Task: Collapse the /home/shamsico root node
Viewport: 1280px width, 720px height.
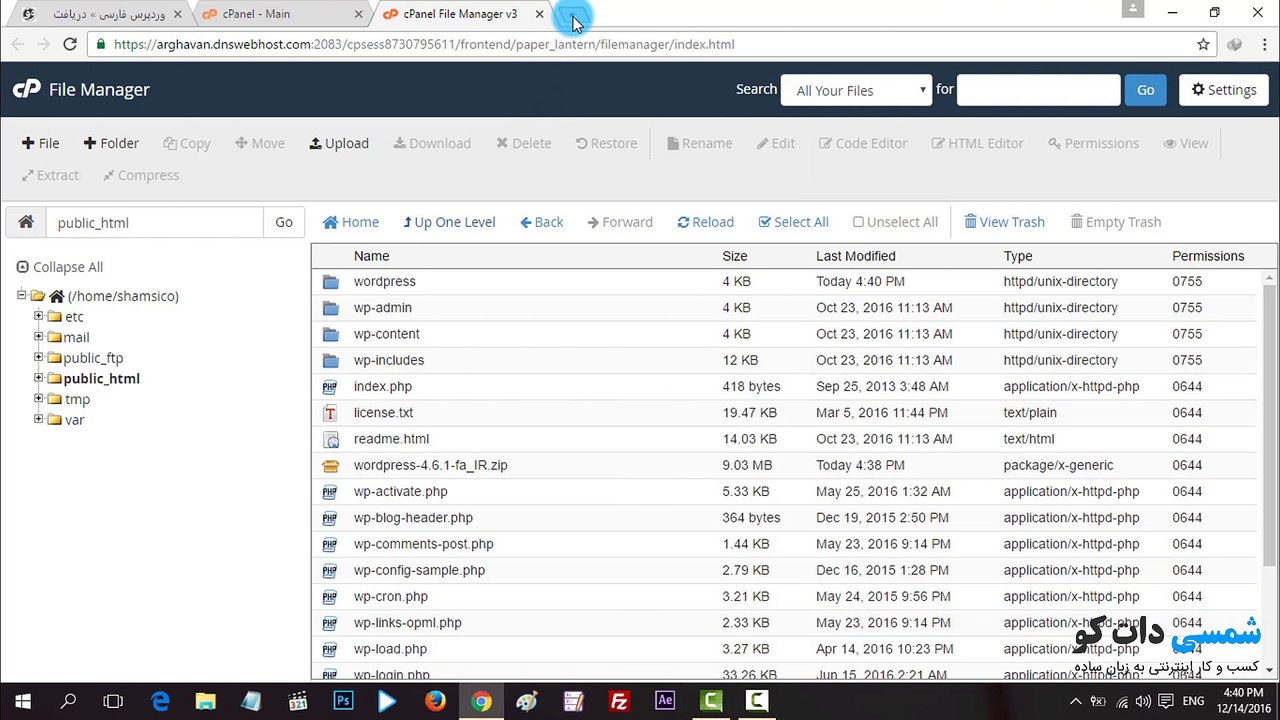Action: pyautogui.click(x=22, y=295)
